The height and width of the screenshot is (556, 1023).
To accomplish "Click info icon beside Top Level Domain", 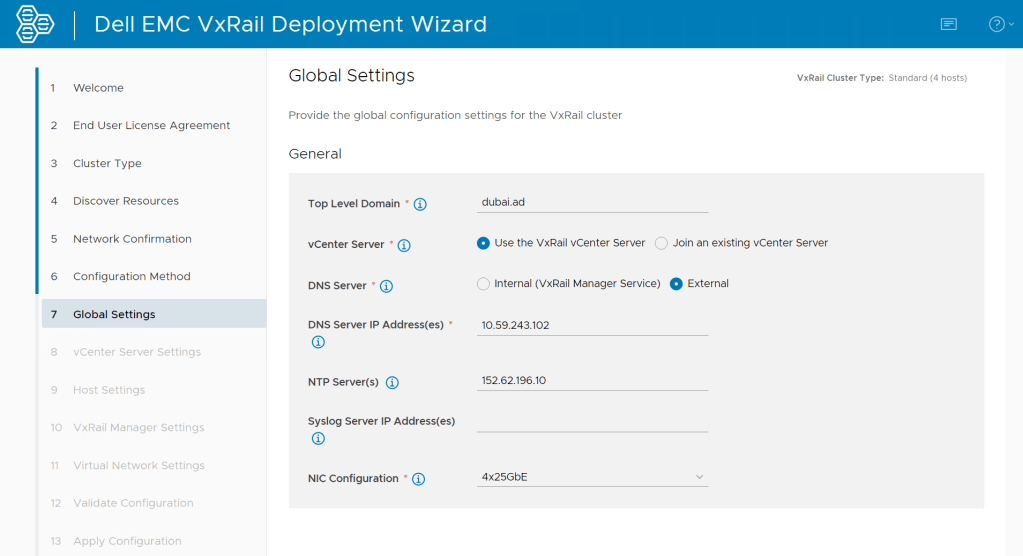I will coord(420,205).
